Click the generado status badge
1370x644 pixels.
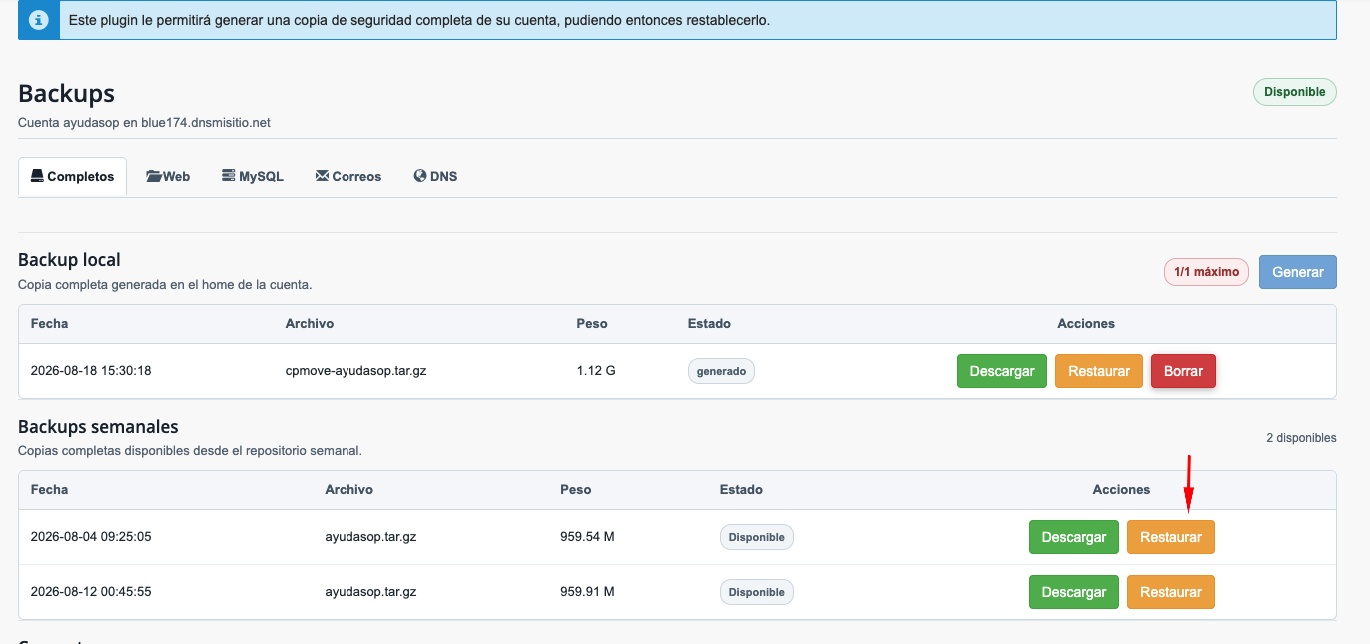pyautogui.click(x=721, y=371)
